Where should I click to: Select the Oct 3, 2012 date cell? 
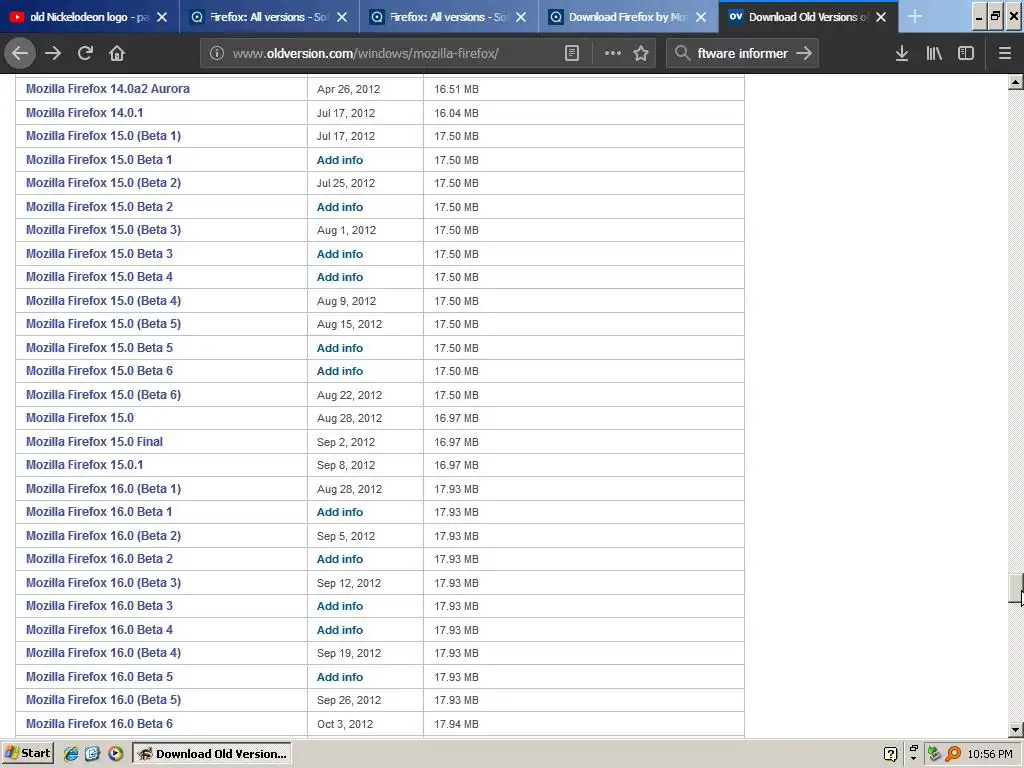345,724
